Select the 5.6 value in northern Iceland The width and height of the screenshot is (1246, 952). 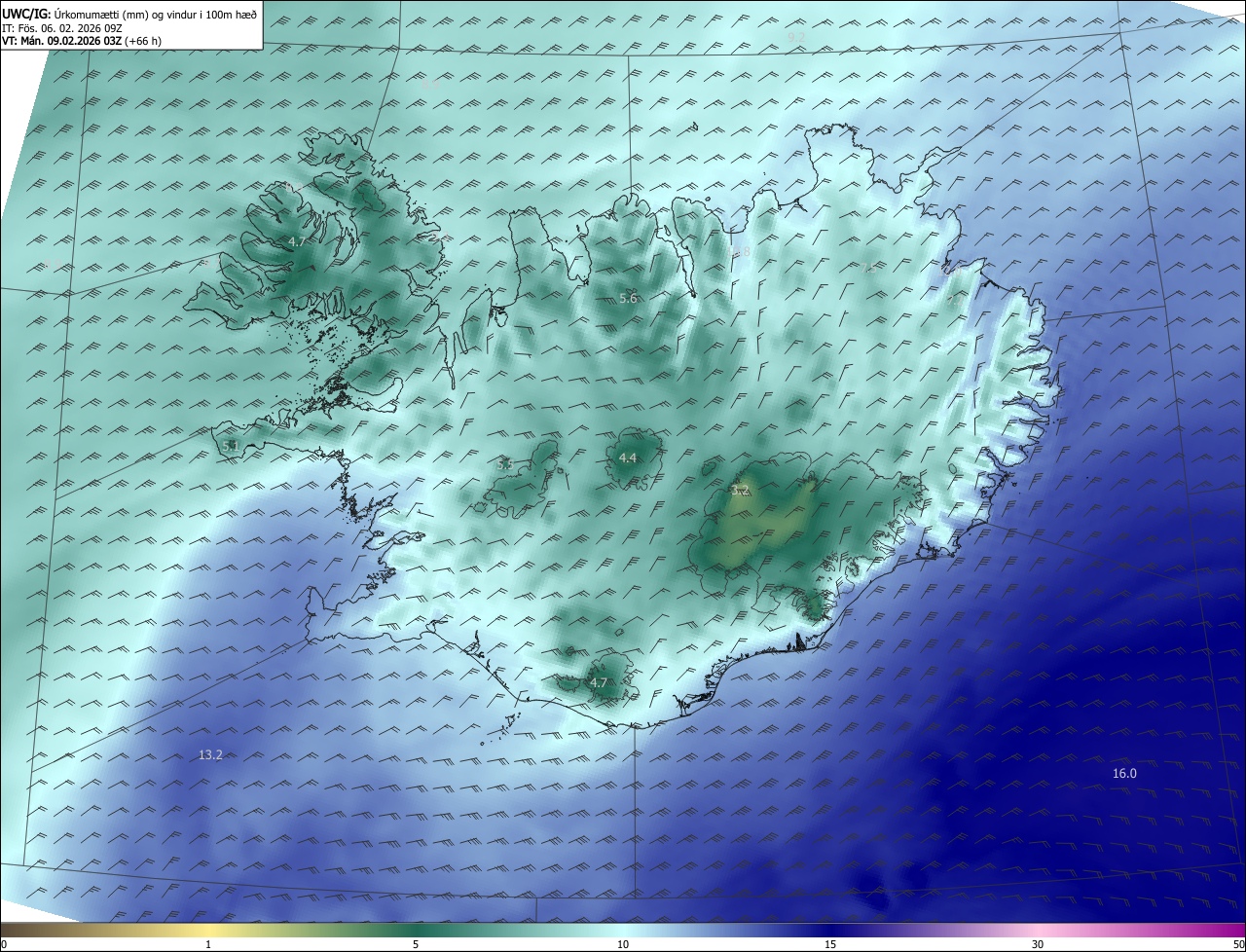(x=628, y=299)
